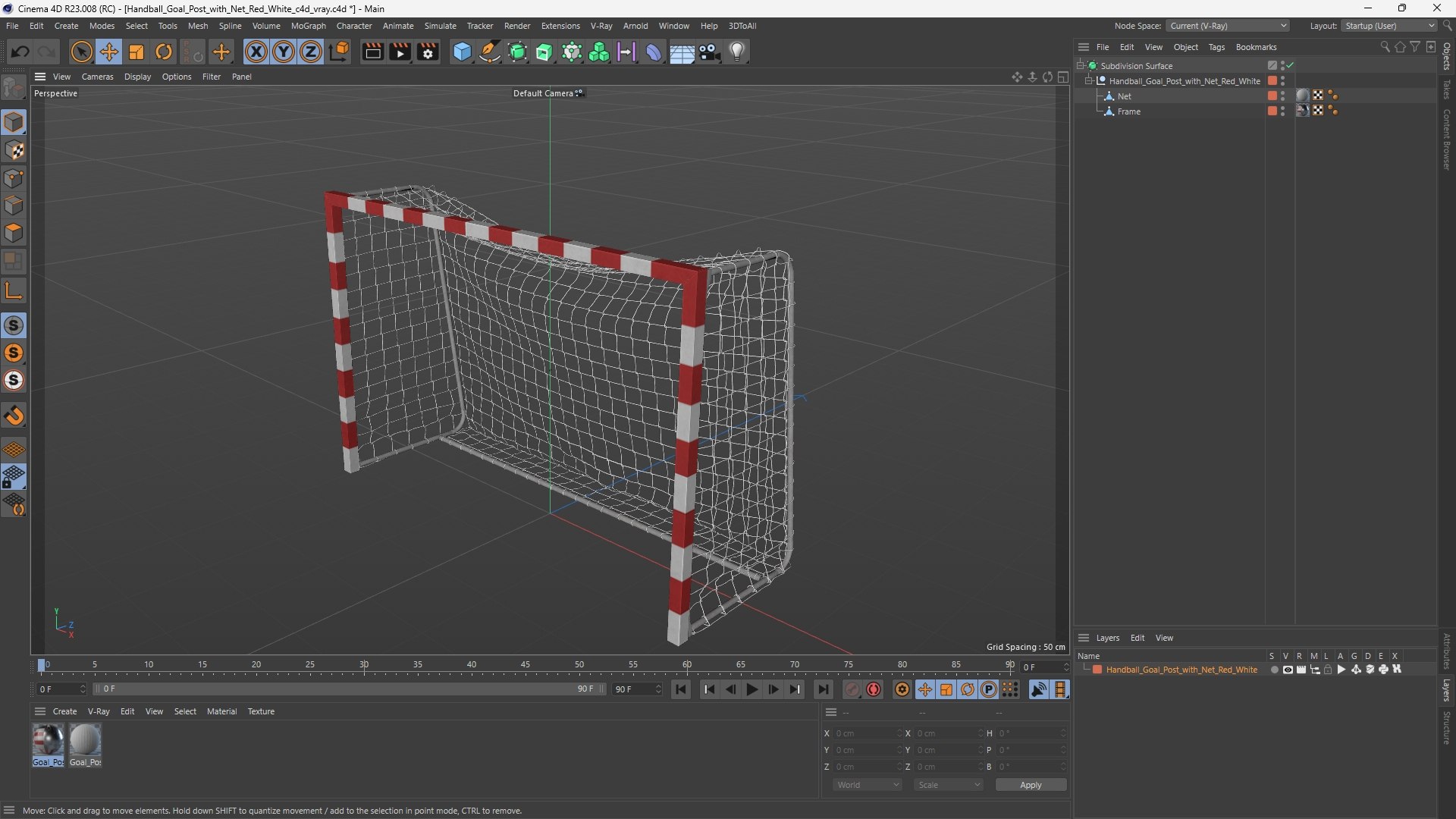This screenshot has height=819, width=1456.
Task: Toggle Autokeying button in timeline controls
Action: (x=874, y=689)
